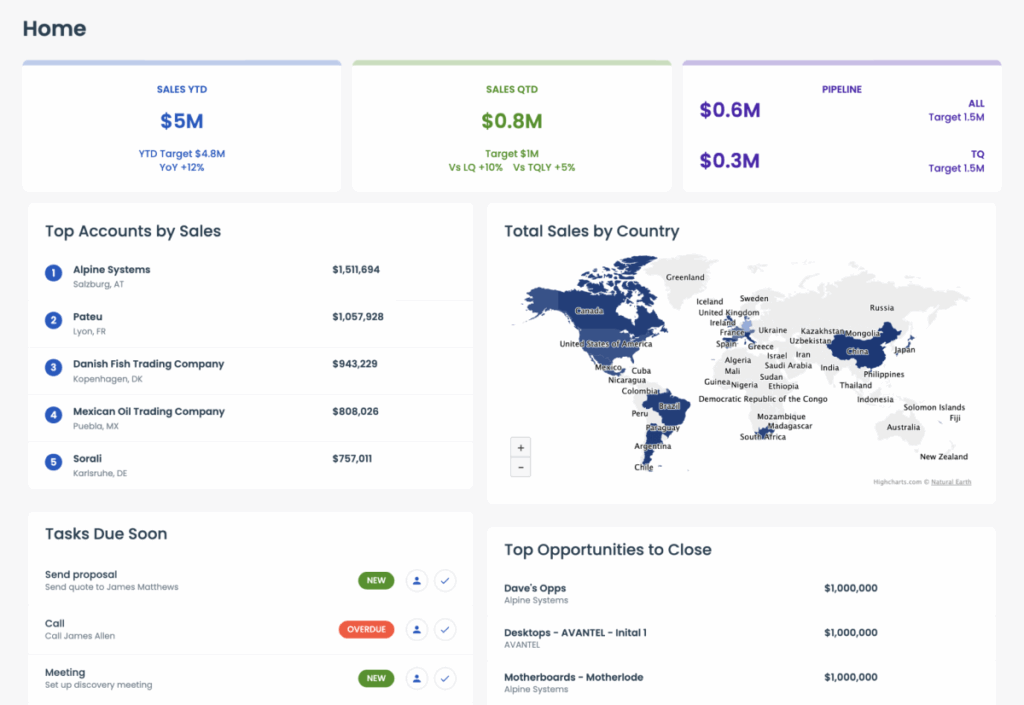The image size is (1024, 705).
Task: Click the YTD Target $4.8M text
Action: click(x=182, y=153)
